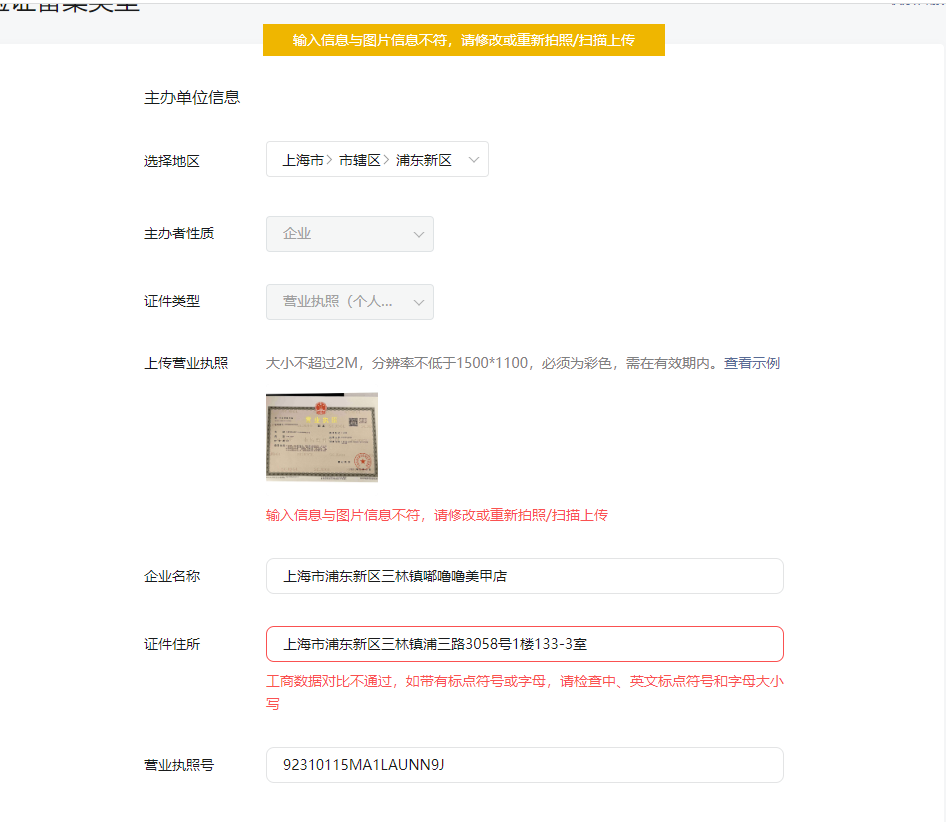Click the 证件住所 label

point(172,645)
